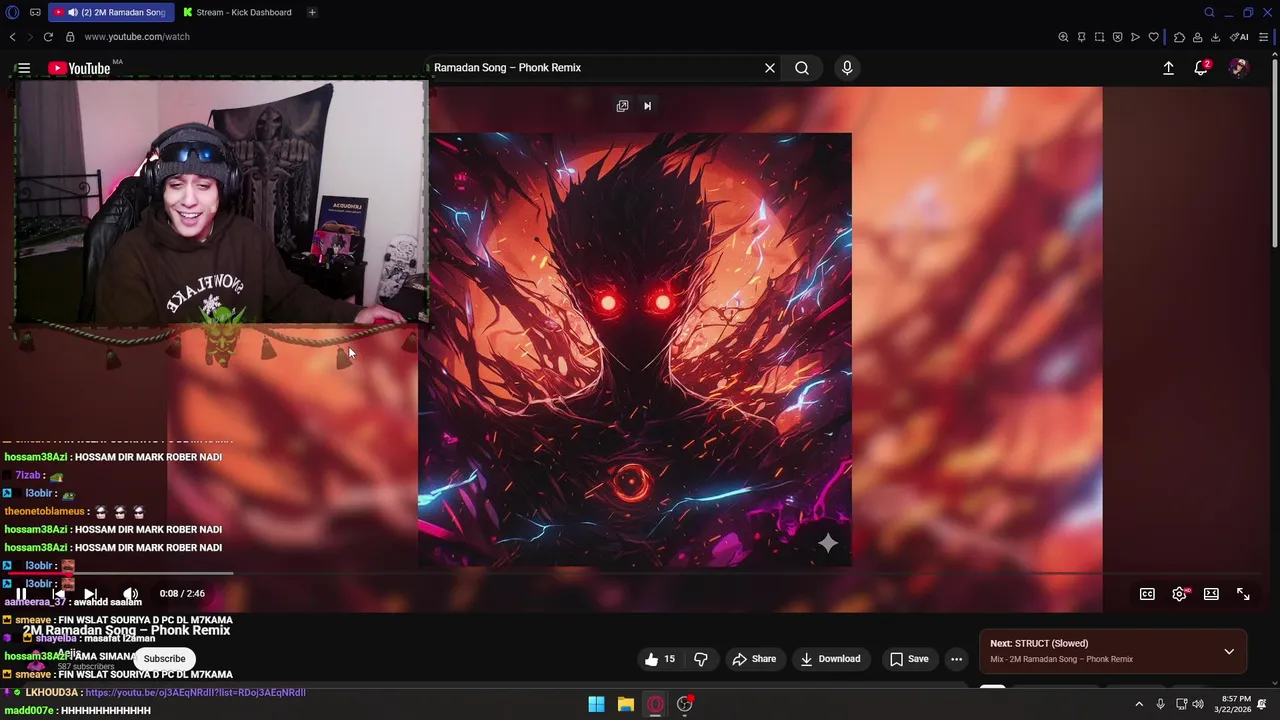Screen dimensions: 1280x720
Task: Mute the video player volume
Action: pyautogui.click(x=130, y=594)
